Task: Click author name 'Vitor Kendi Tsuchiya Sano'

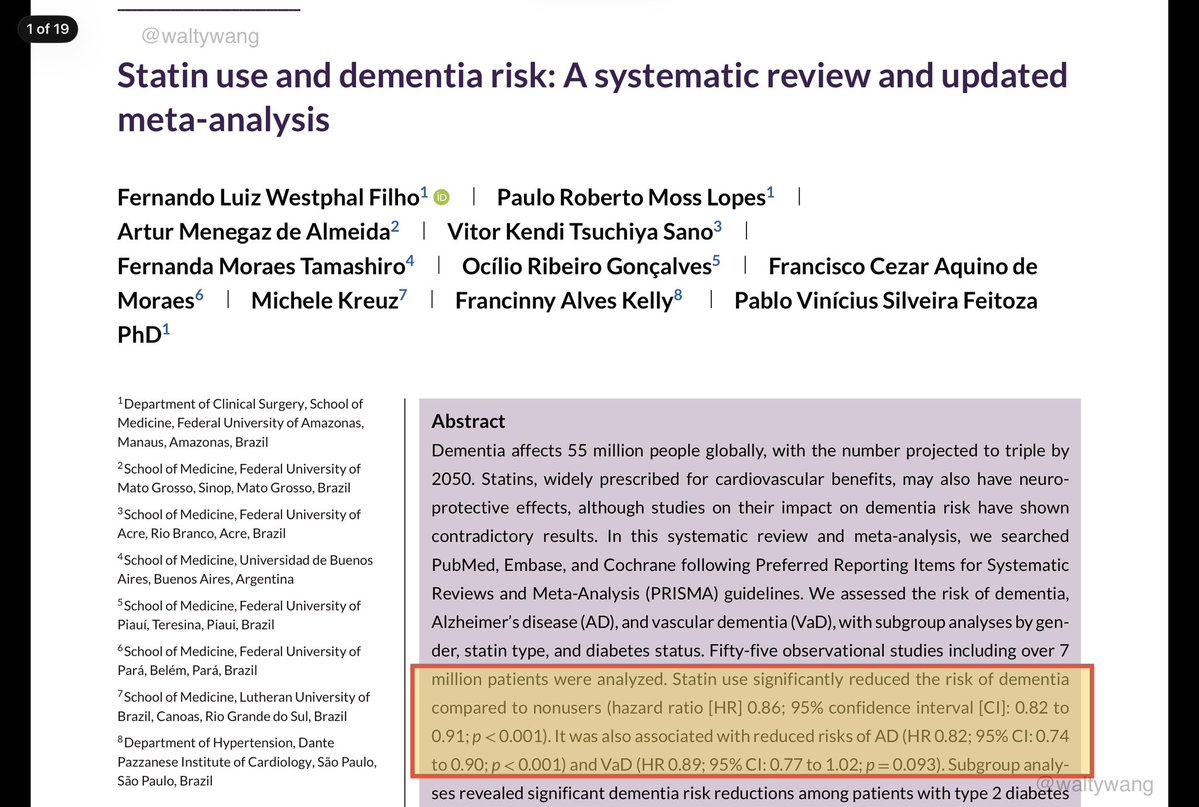Action: (x=580, y=232)
